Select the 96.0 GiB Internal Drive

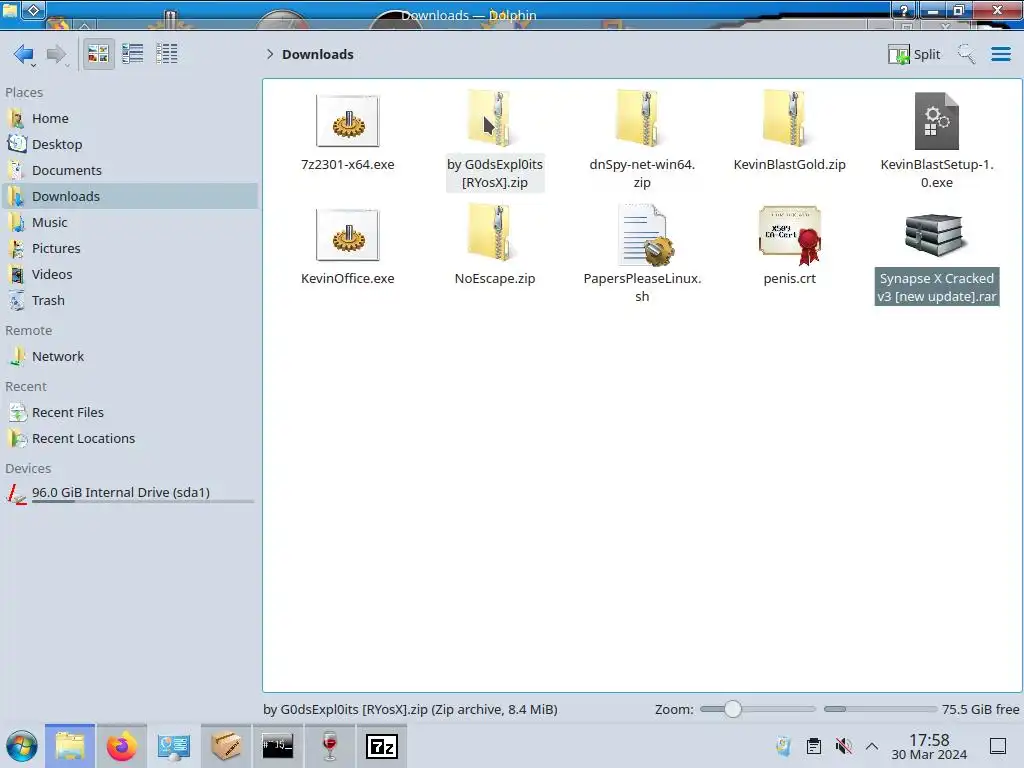(130, 493)
